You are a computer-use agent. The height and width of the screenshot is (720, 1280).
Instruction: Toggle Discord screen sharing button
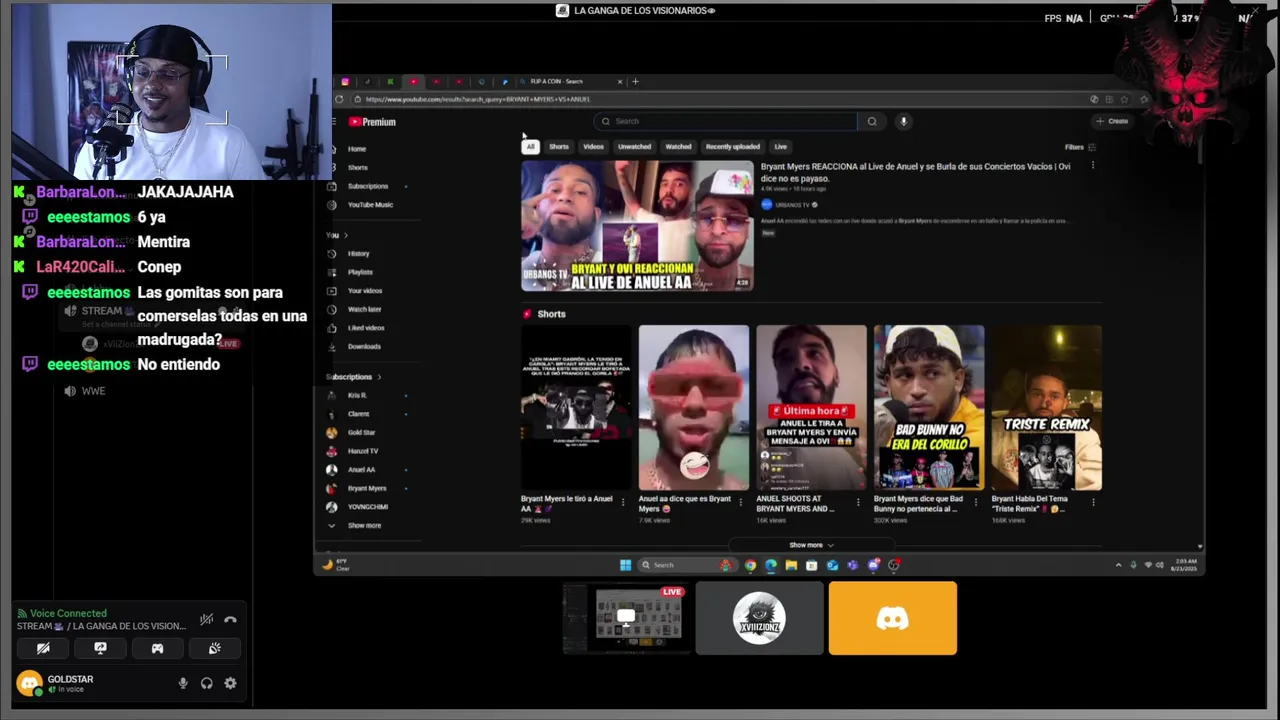(x=100, y=648)
